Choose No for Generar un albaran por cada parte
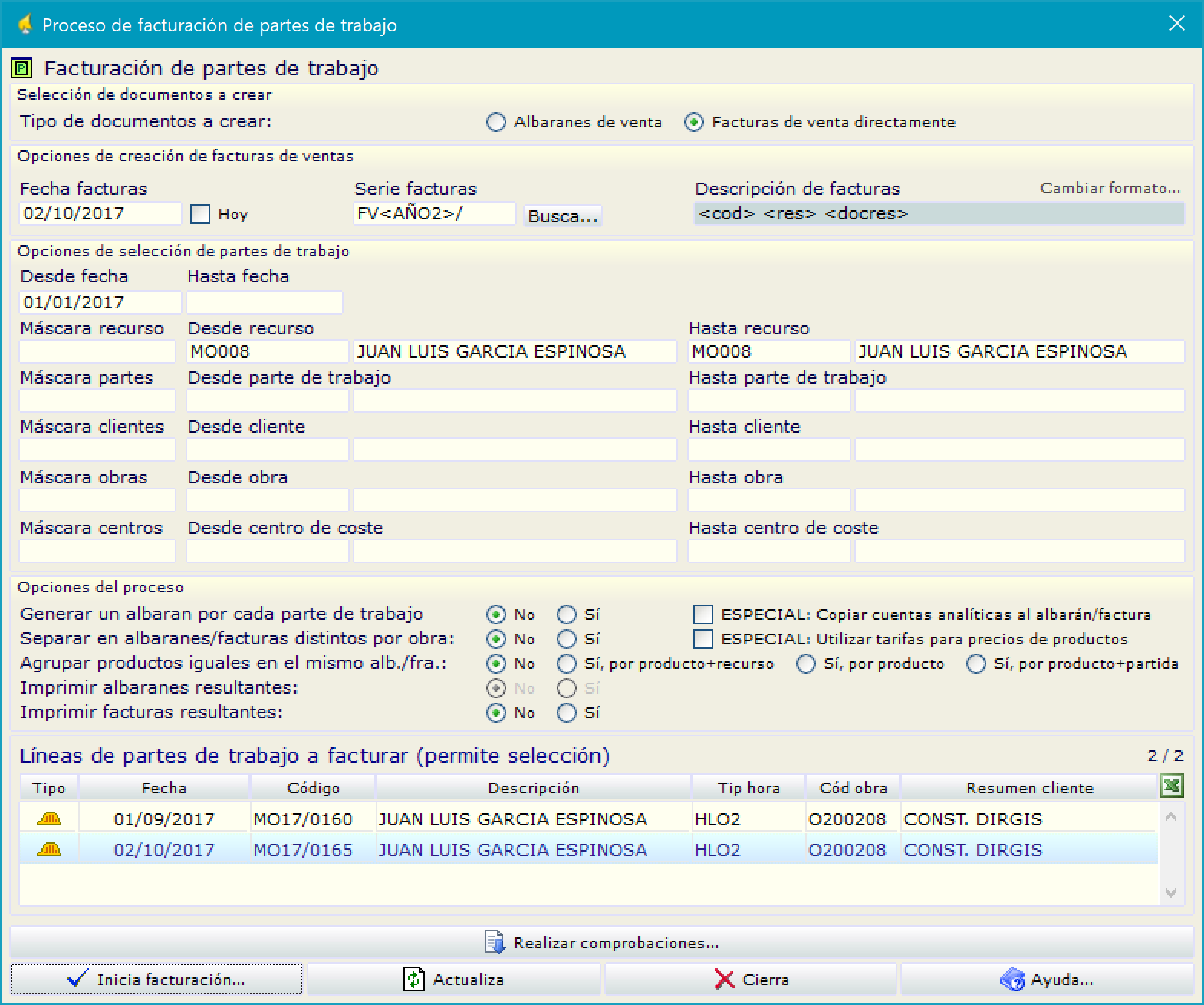The image size is (1204, 1005). click(x=496, y=615)
